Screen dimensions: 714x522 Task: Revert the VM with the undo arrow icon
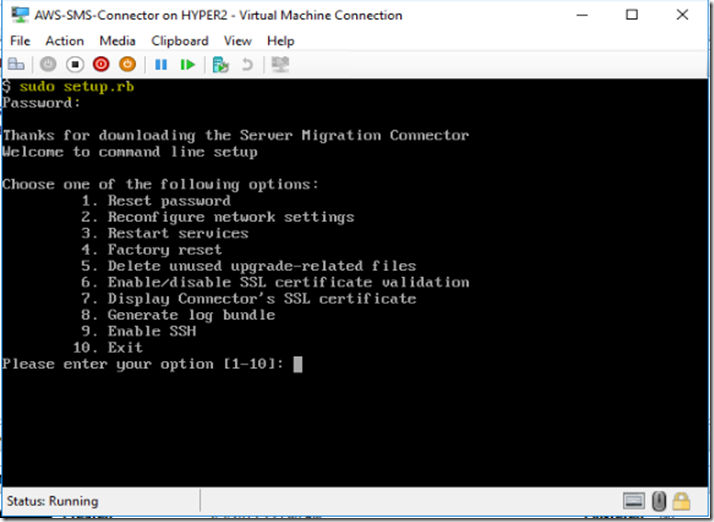247,65
